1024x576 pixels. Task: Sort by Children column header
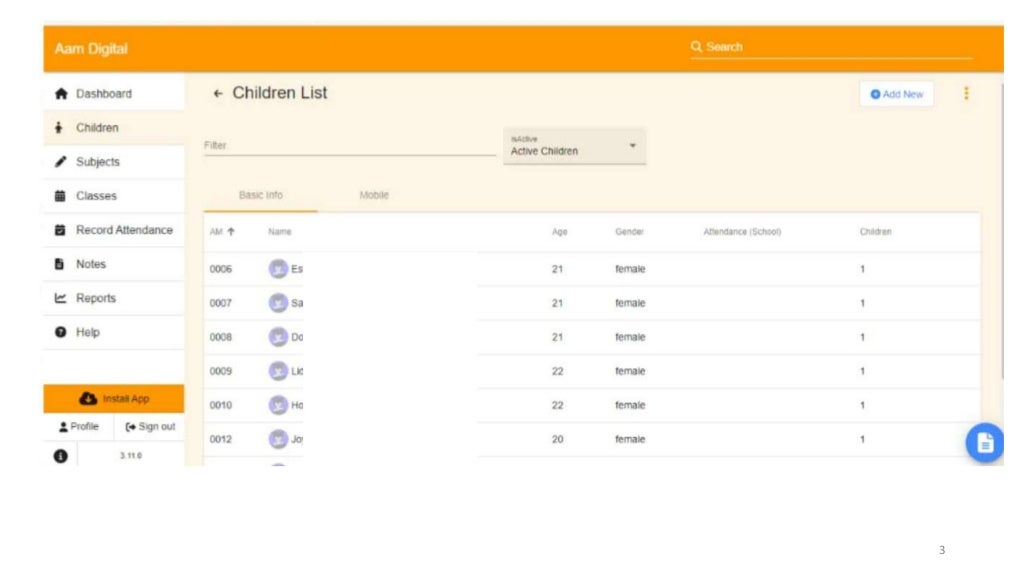[875, 232]
